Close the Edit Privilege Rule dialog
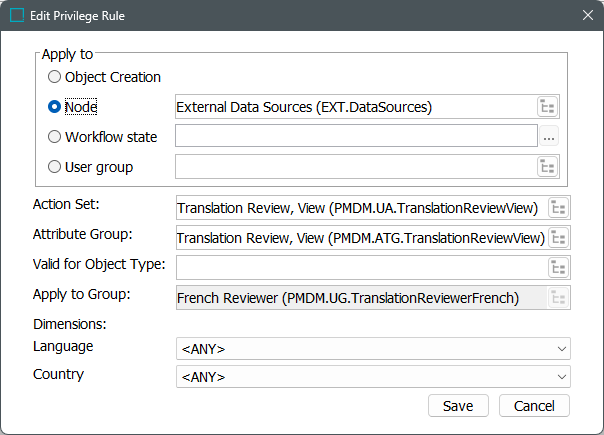 click(x=585, y=16)
